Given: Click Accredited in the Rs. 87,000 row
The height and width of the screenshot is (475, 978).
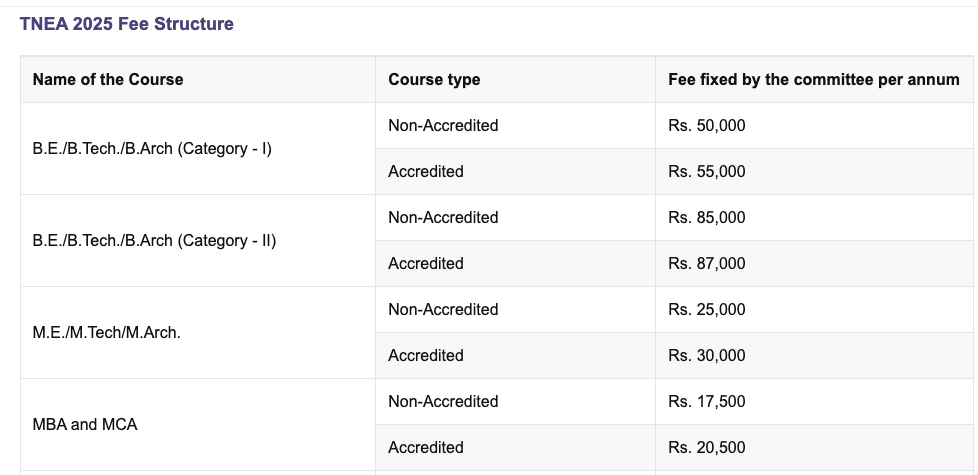Looking at the screenshot, I should click(x=426, y=264).
